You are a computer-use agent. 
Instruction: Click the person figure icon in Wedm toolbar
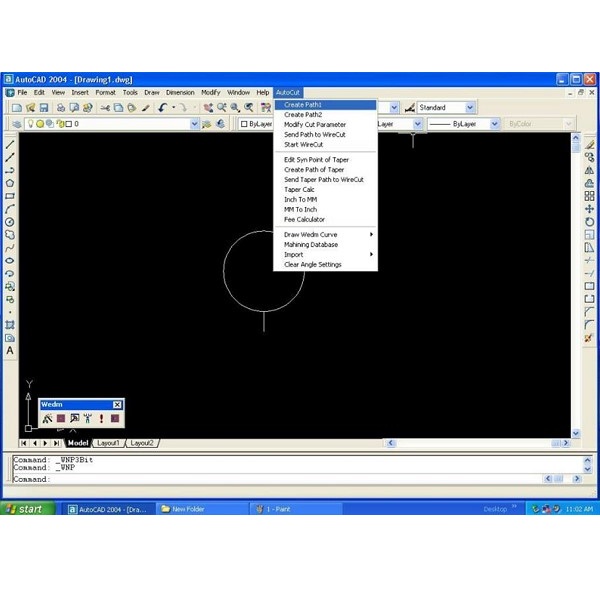coord(88,419)
